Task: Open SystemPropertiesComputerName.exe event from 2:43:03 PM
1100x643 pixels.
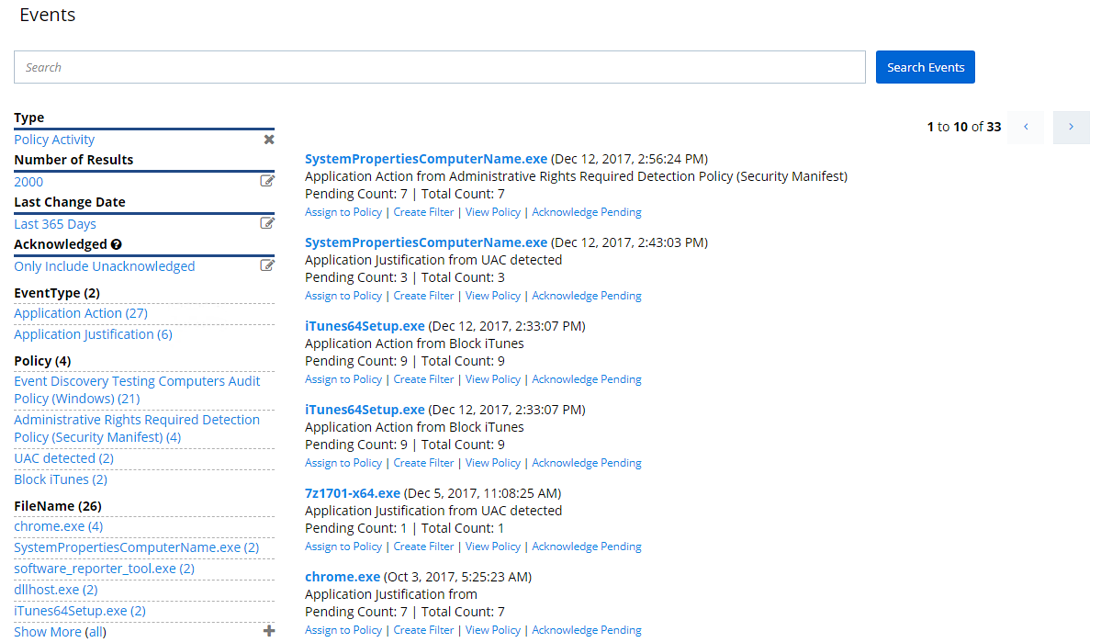Action: pos(426,243)
